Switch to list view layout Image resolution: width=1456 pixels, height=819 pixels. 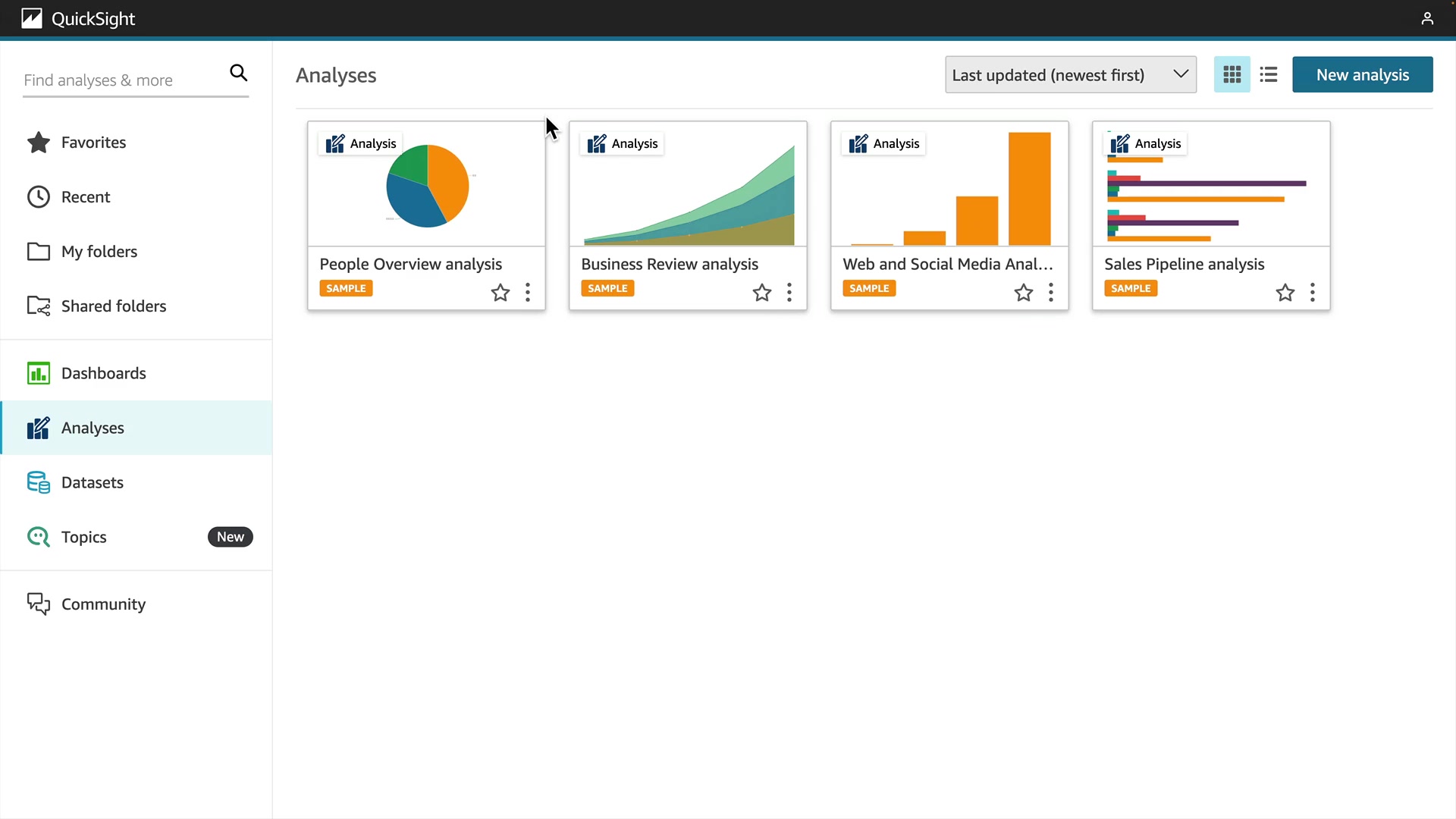point(1268,74)
